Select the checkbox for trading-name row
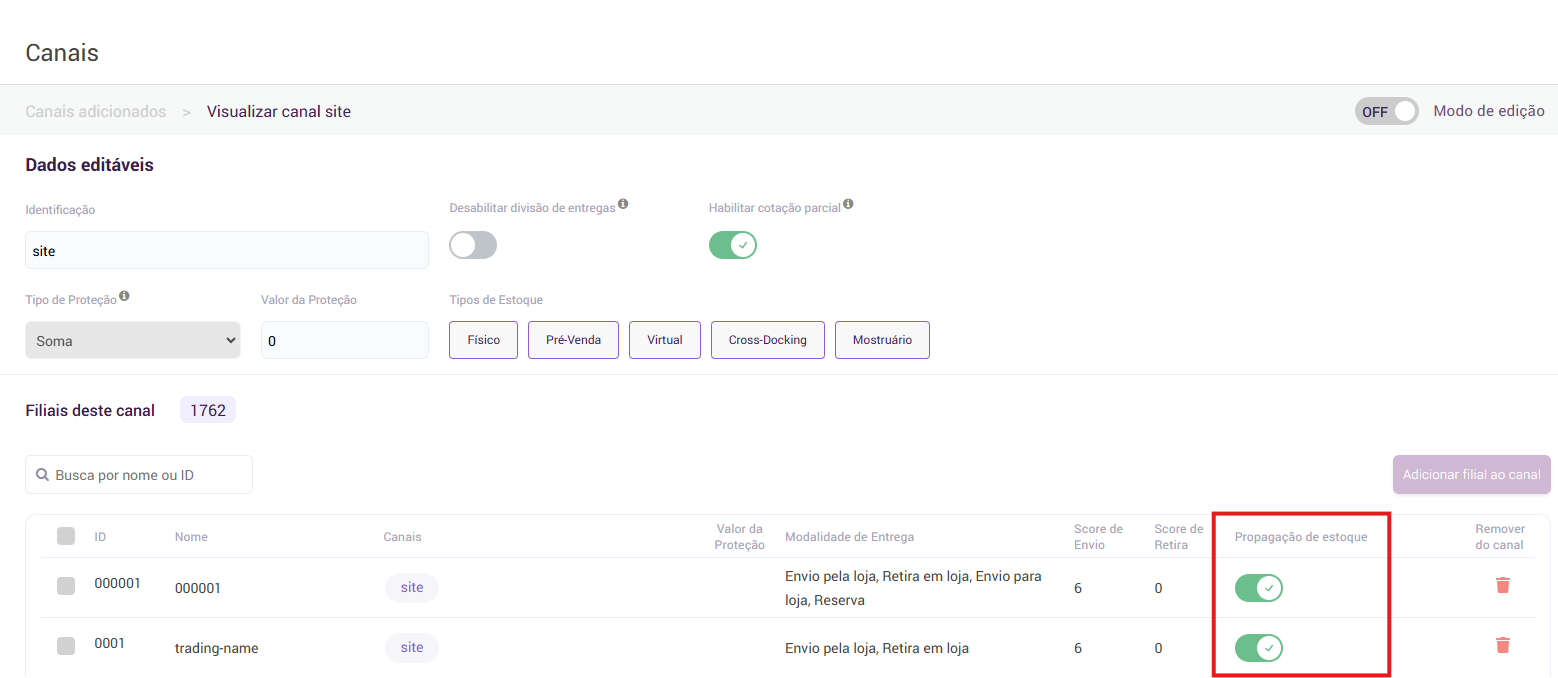1558x678 pixels. click(x=66, y=646)
